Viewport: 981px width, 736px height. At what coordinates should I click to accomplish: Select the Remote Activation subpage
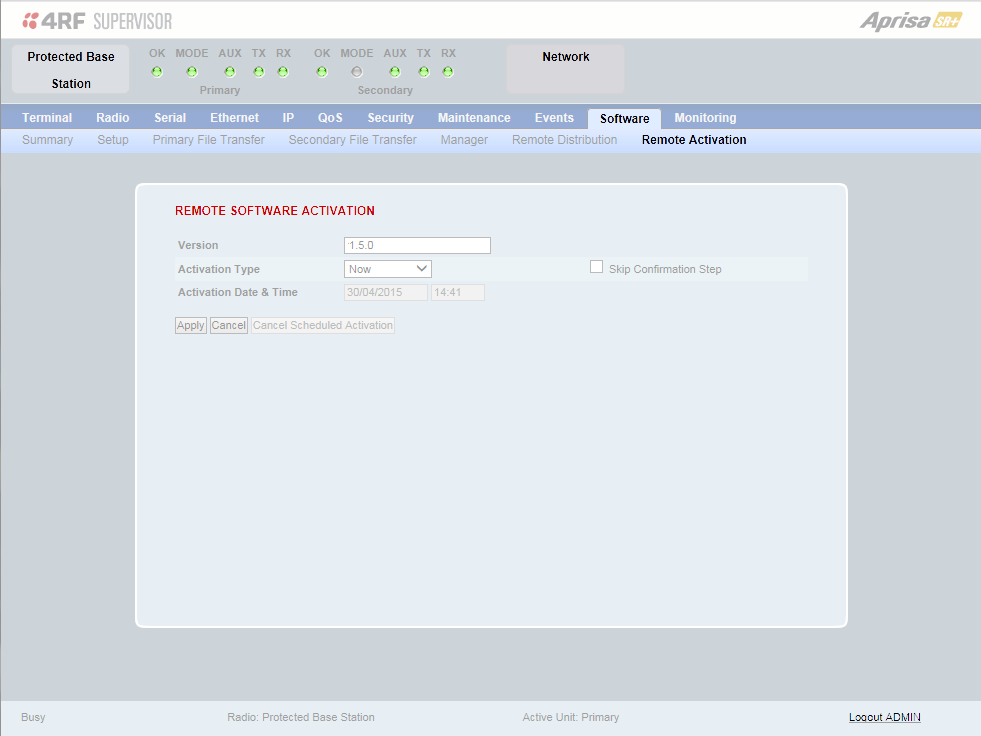point(694,140)
